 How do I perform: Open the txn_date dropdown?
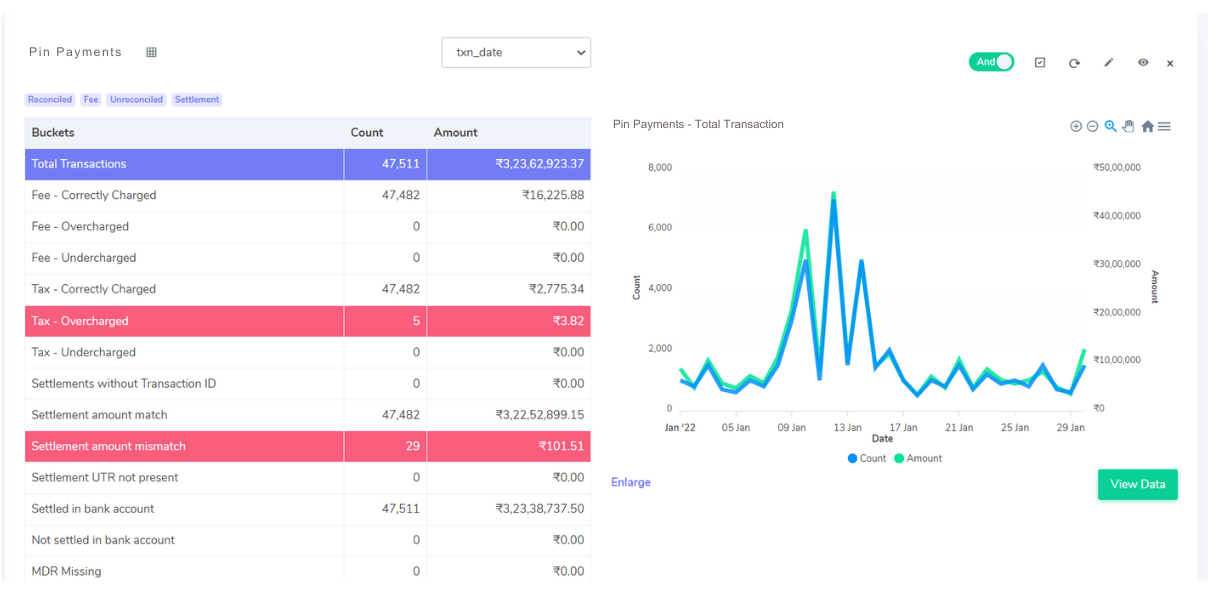516,52
